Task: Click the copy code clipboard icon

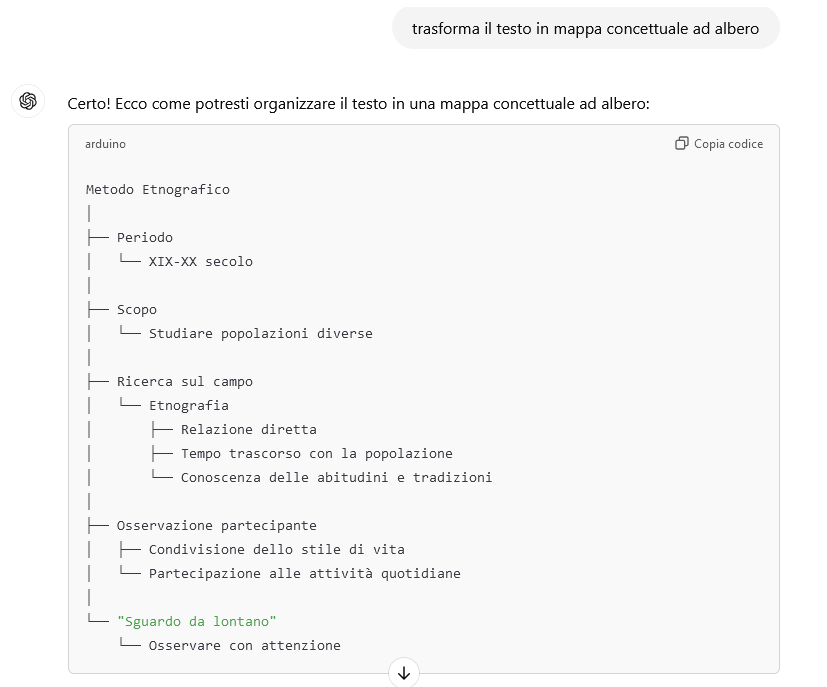Action: pyautogui.click(x=681, y=143)
